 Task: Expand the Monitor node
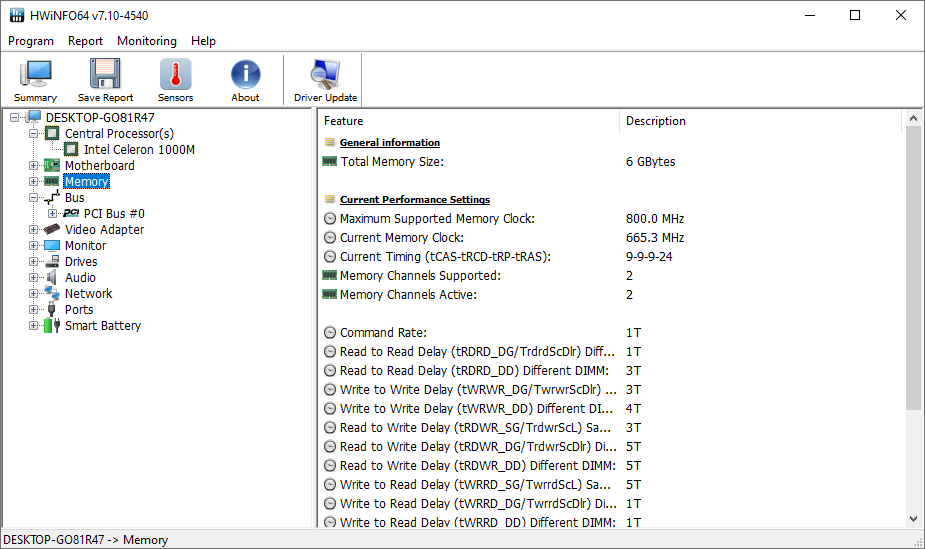coord(34,245)
